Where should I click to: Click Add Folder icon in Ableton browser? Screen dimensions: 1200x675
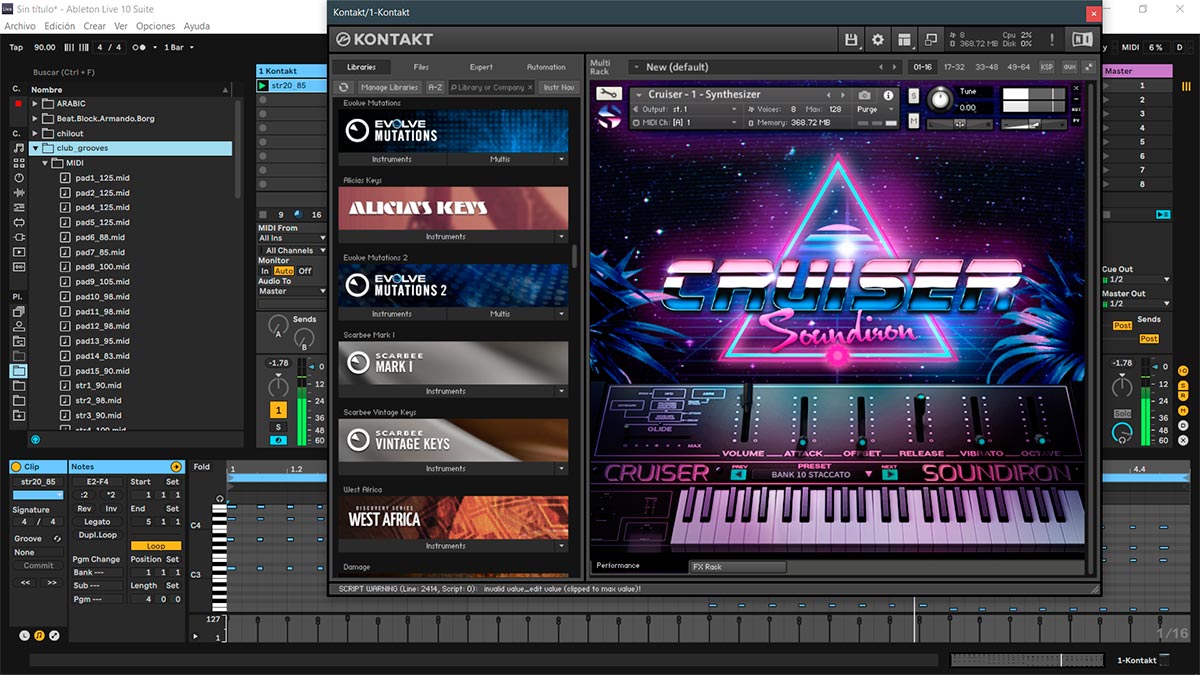coord(19,415)
